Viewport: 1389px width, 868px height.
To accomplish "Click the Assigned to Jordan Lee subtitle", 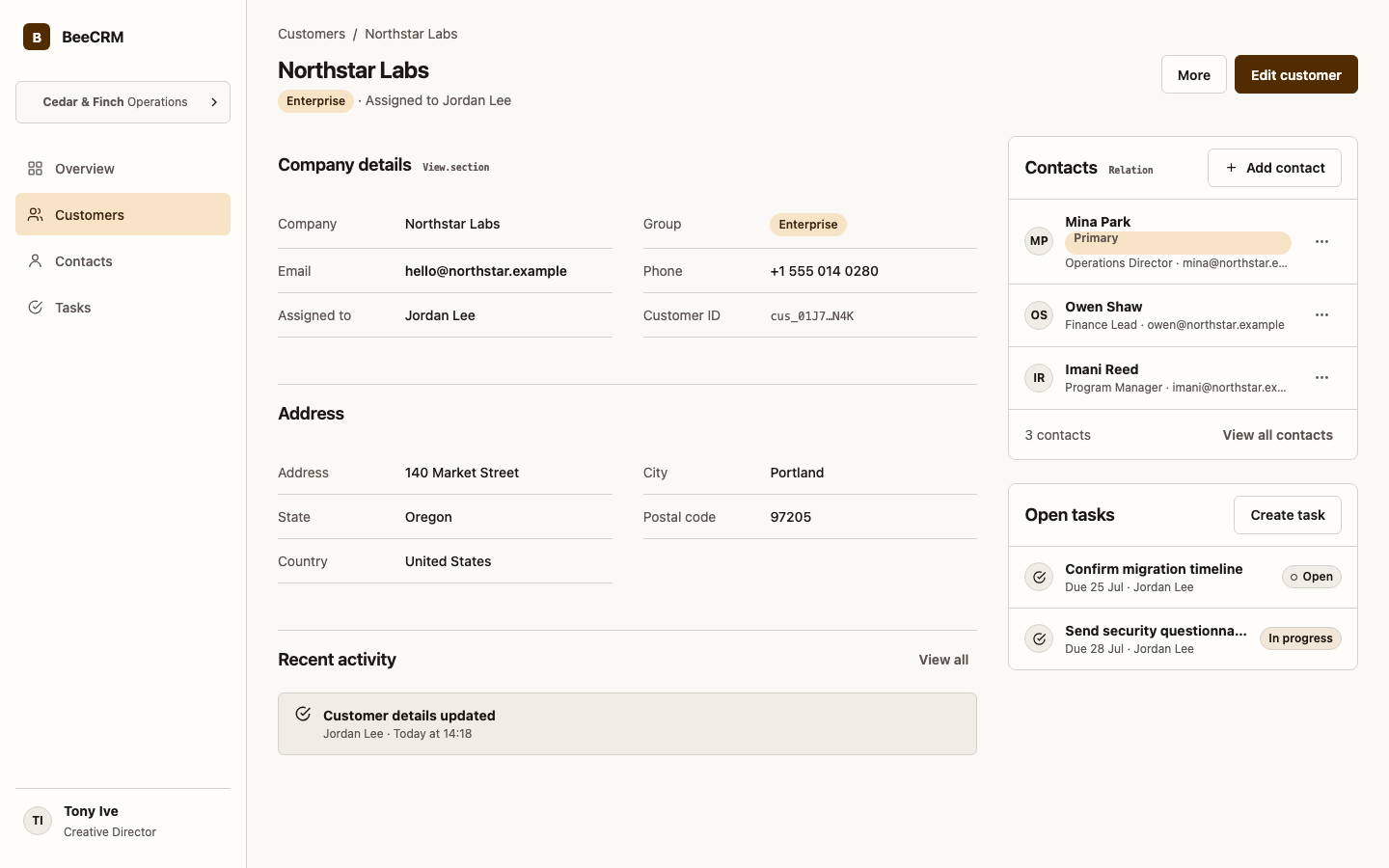I will point(438,100).
